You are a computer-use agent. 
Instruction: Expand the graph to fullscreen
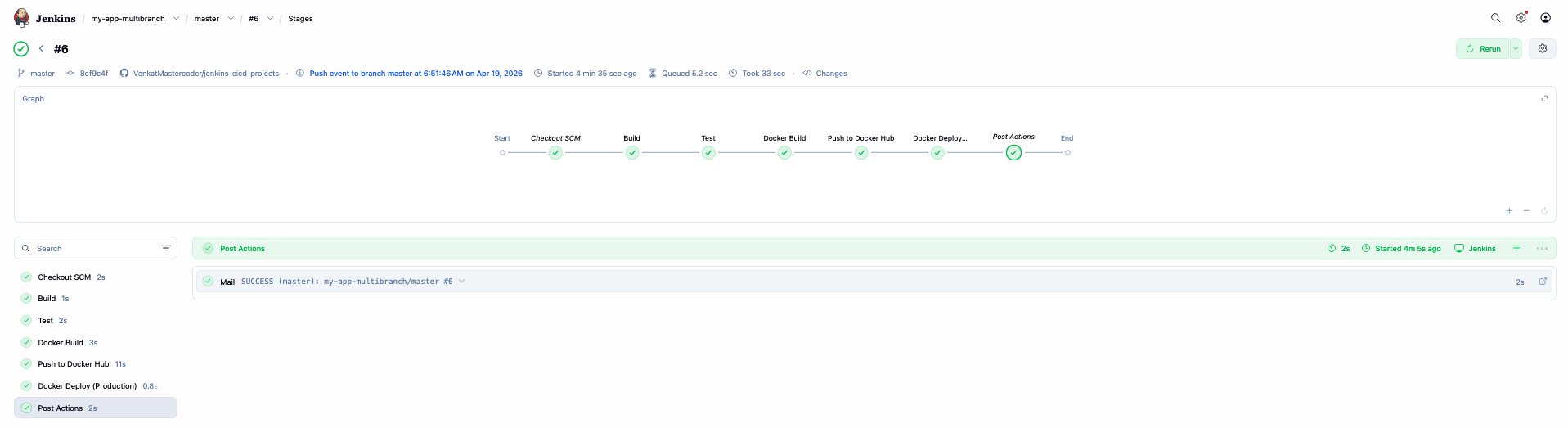pyautogui.click(x=1544, y=99)
